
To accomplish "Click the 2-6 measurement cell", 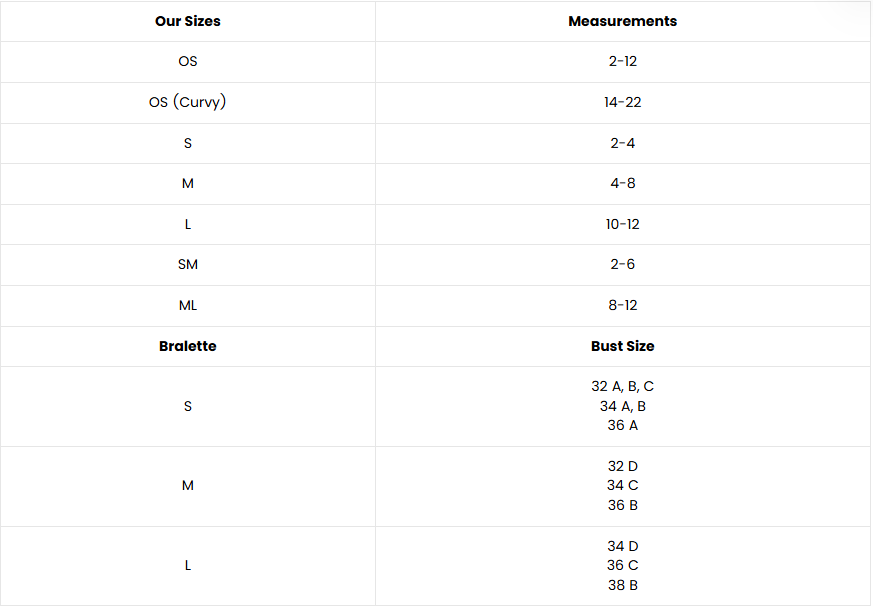I will point(622,264).
